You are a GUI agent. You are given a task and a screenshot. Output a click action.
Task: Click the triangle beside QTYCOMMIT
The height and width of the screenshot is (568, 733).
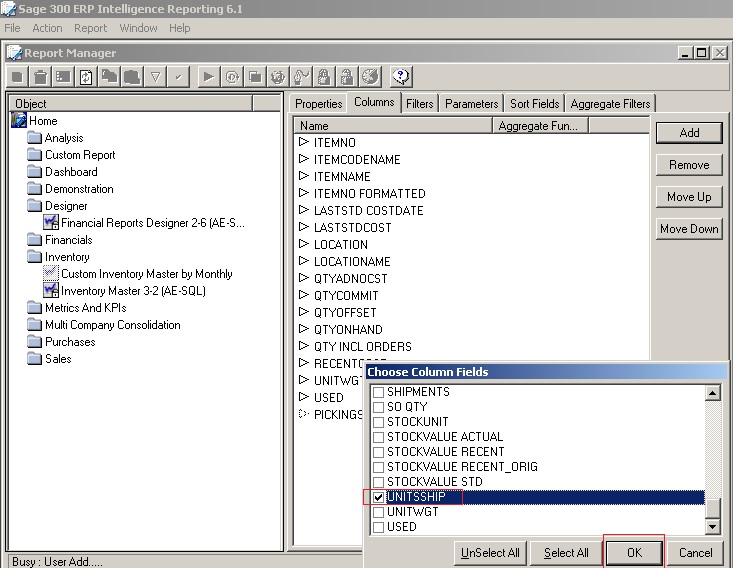[x=304, y=295]
